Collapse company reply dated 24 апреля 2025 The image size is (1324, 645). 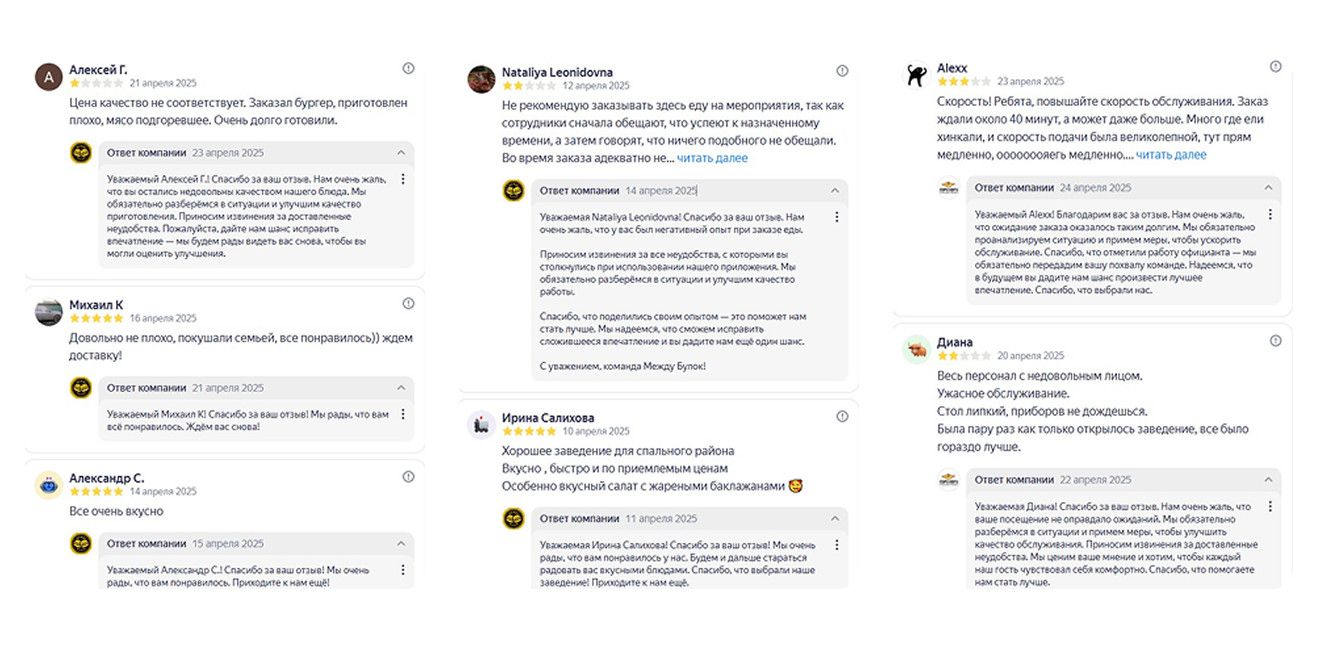point(1269,187)
